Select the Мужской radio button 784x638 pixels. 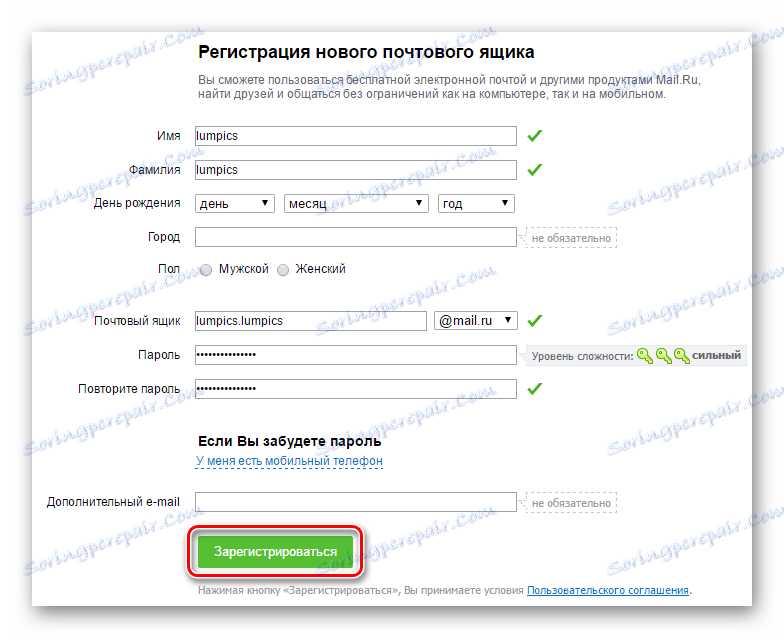coord(206,270)
